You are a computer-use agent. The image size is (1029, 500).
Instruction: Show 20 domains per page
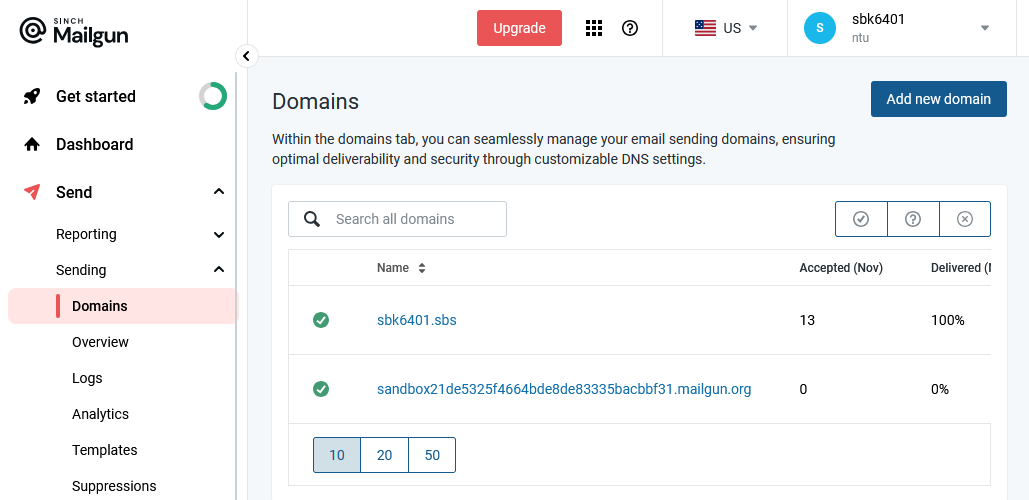(x=385, y=455)
